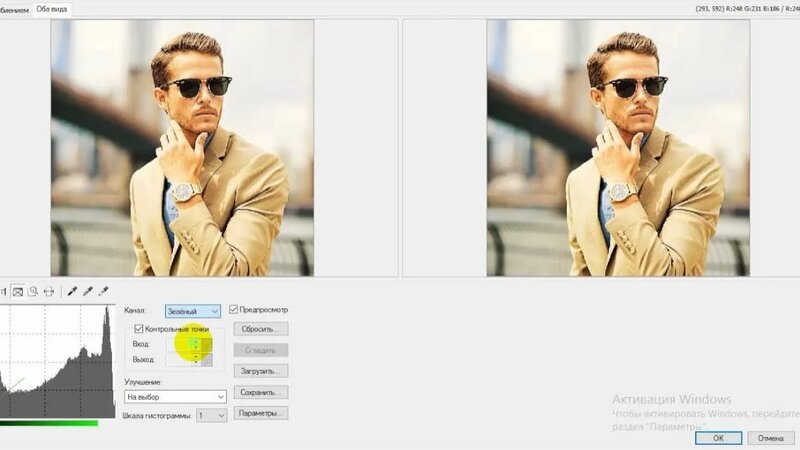Screen dimensions: 800x450
Task: Open the Канал dropdown showing Зелёный
Action: click(193, 311)
